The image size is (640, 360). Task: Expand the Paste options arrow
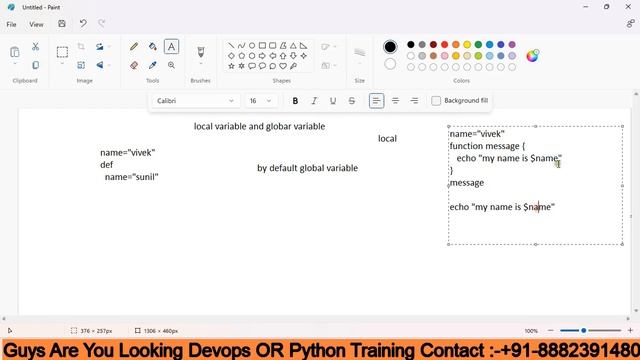[x=15, y=64]
